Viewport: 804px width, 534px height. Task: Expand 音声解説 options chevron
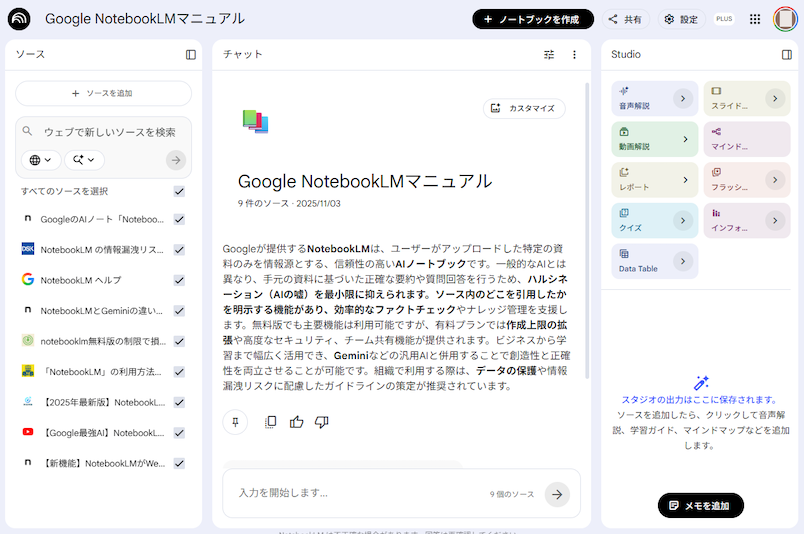click(x=682, y=98)
